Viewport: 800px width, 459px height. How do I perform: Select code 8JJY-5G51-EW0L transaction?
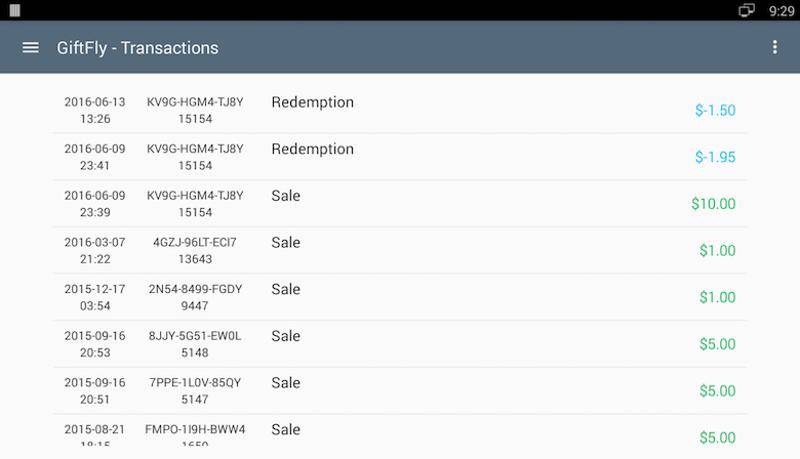coord(400,344)
